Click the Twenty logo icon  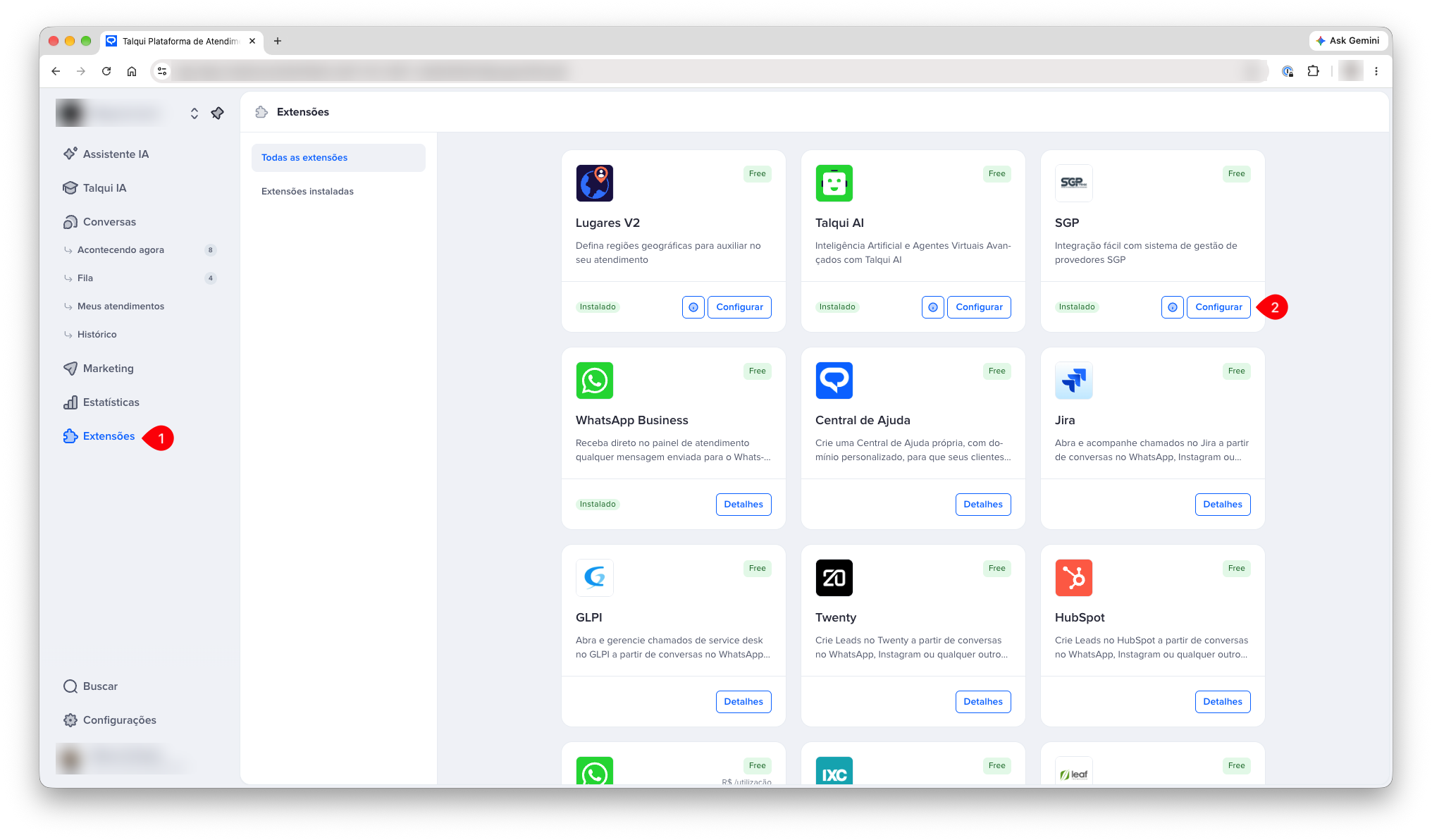click(x=834, y=578)
